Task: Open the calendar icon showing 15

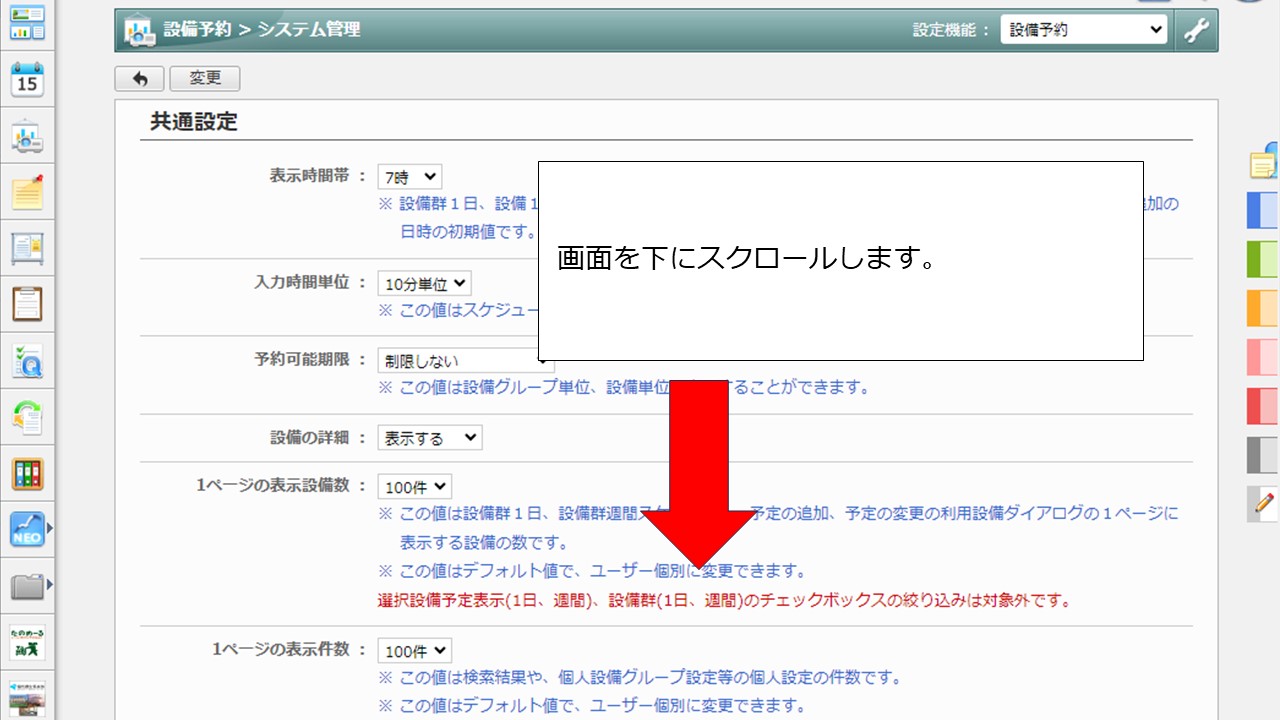Action: (27, 79)
